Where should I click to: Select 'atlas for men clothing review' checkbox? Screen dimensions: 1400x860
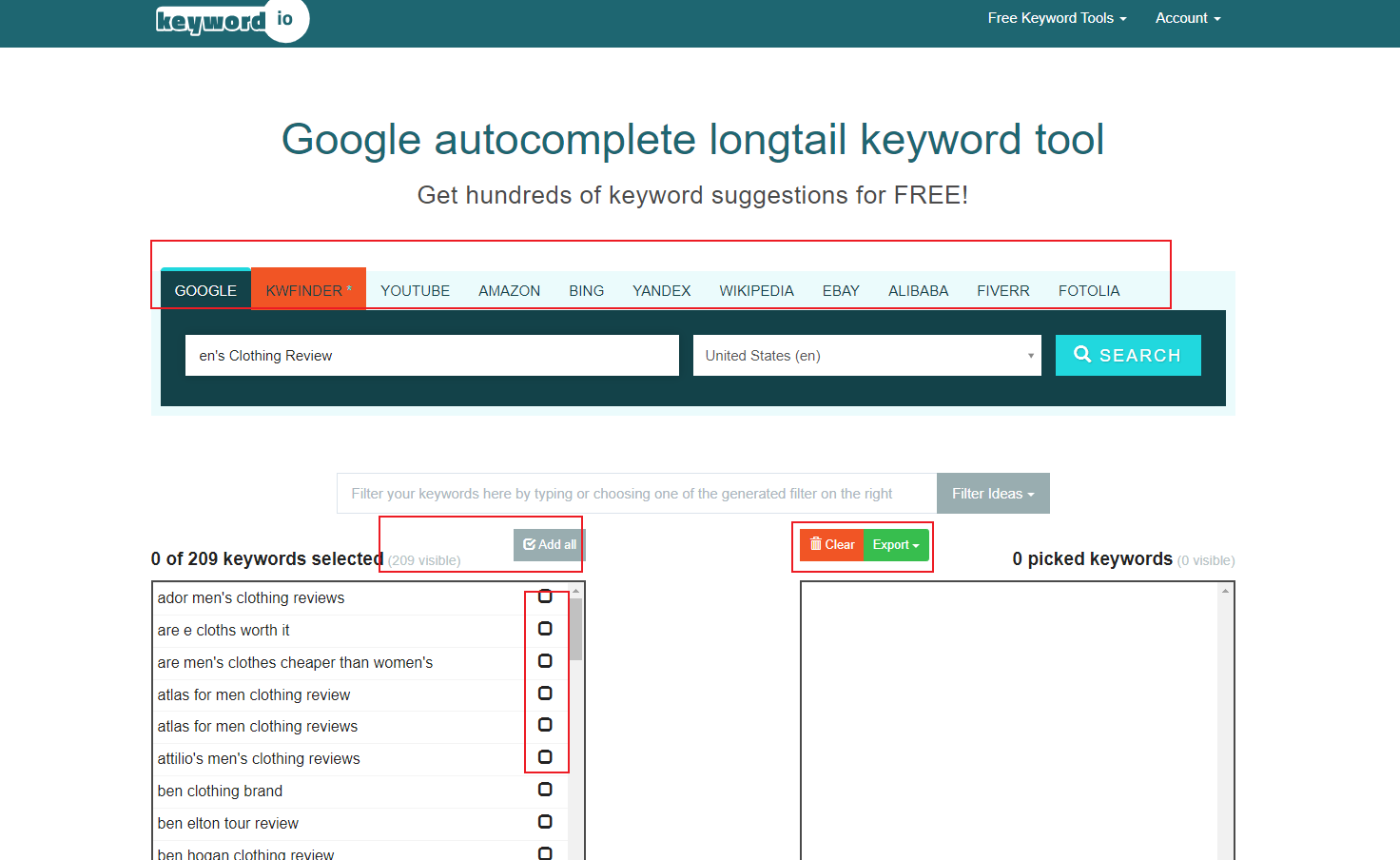tap(545, 694)
